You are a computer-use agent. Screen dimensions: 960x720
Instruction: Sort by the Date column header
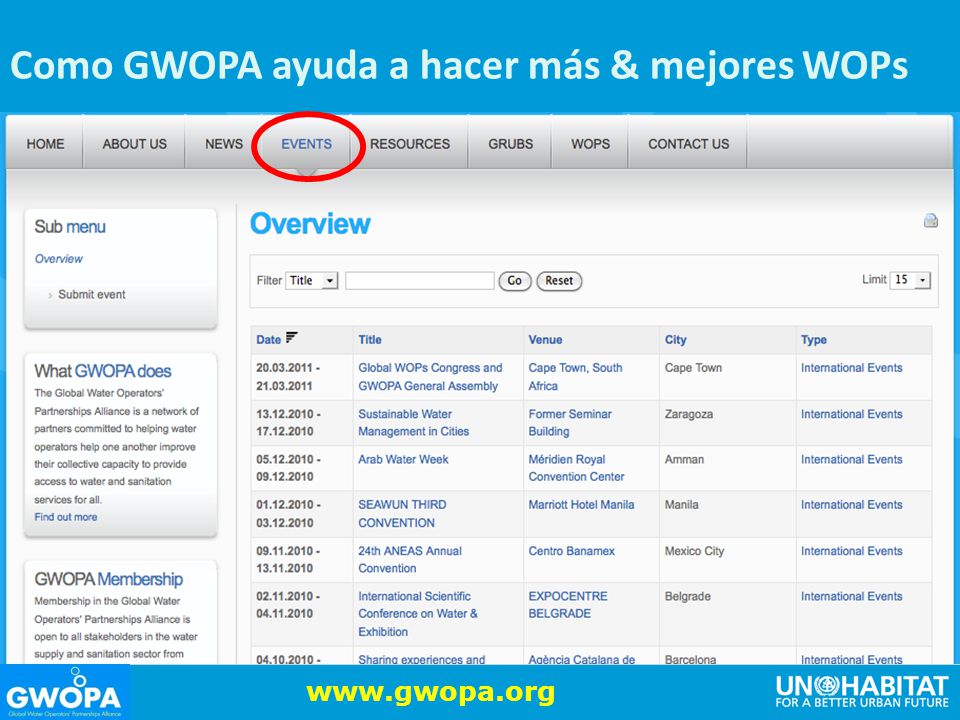pyautogui.click(x=268, y=340)
